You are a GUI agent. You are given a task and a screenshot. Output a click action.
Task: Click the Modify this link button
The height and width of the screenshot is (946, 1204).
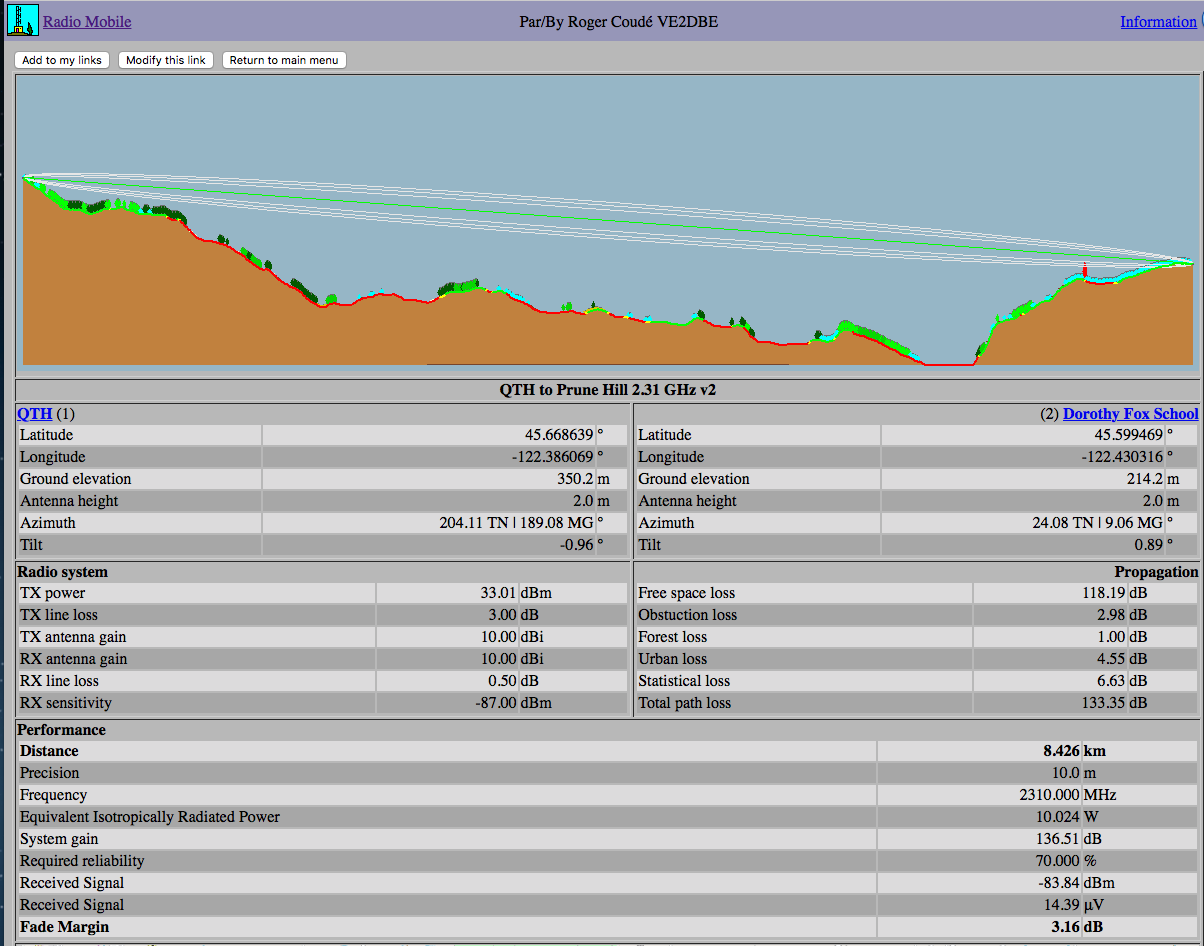pyautogui.click(x=166, y=60)
